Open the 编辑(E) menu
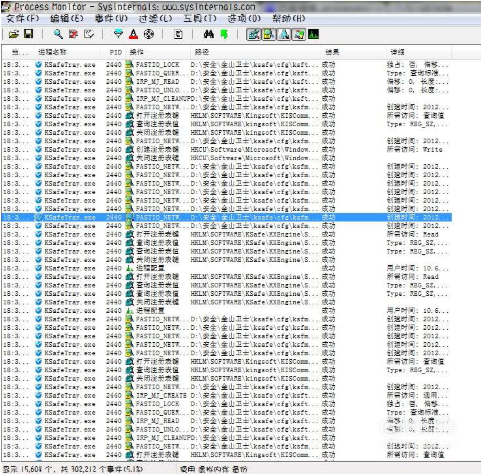Image resolution: width=481 pixels, height=474 pixels. click(67, 18)
